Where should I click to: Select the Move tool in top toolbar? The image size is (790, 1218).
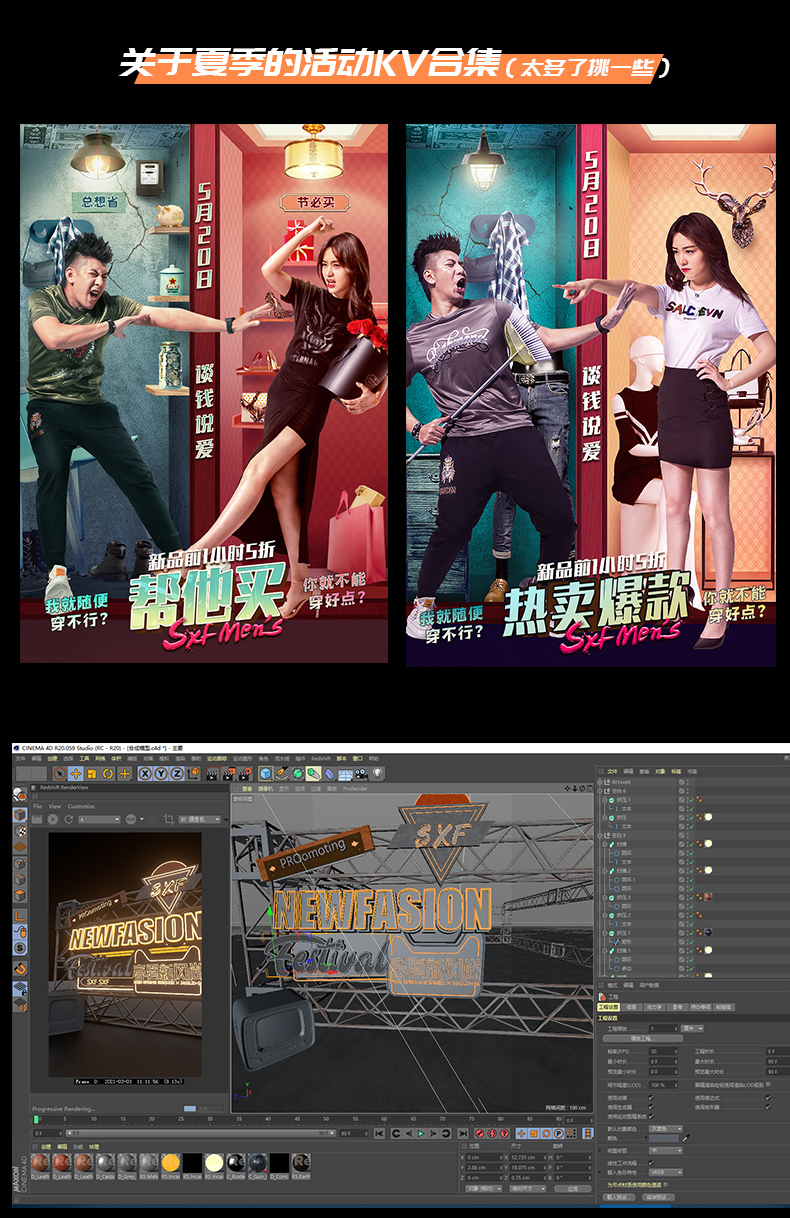75,773
